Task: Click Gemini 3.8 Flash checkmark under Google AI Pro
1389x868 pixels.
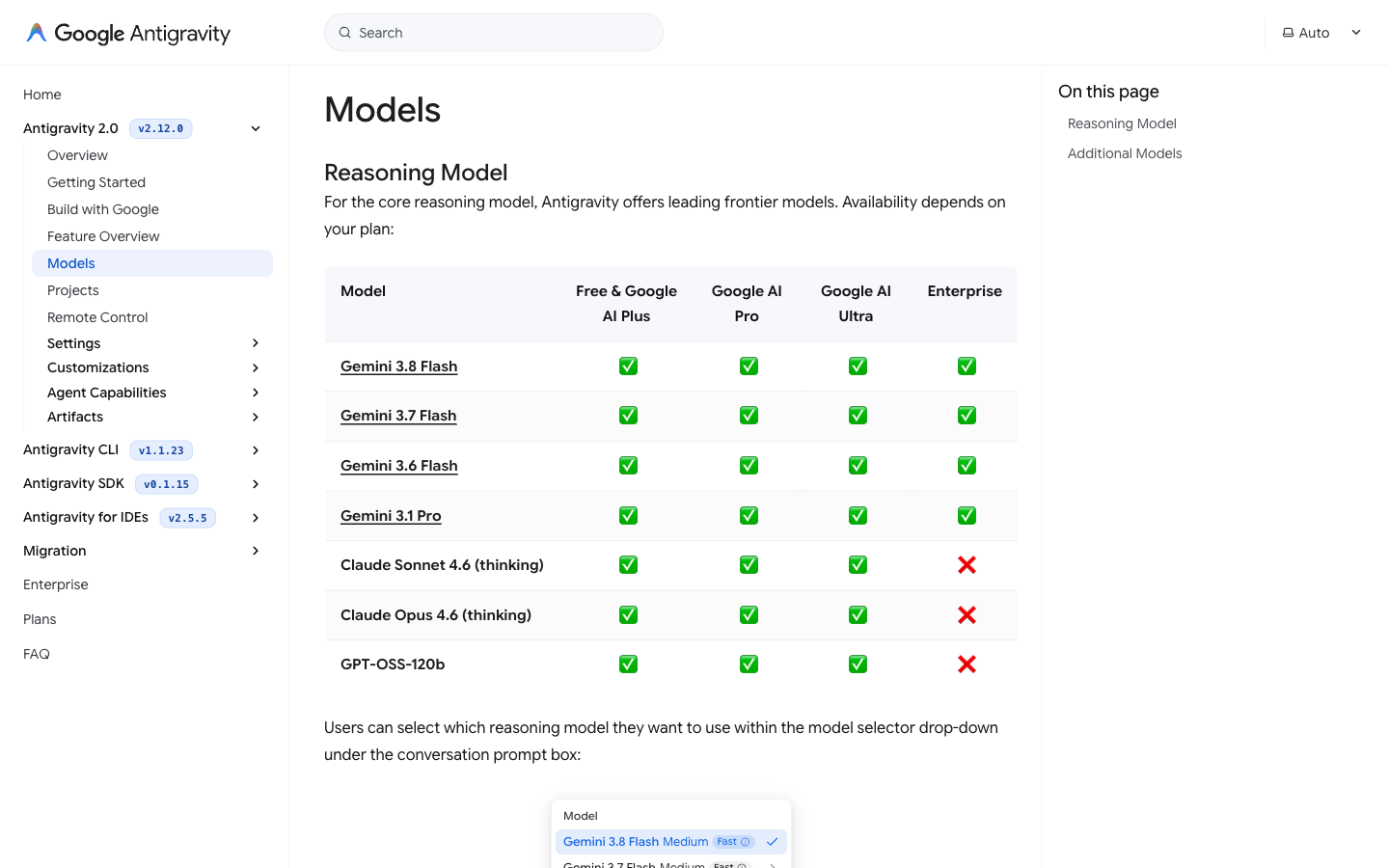Action: point(749,366)
